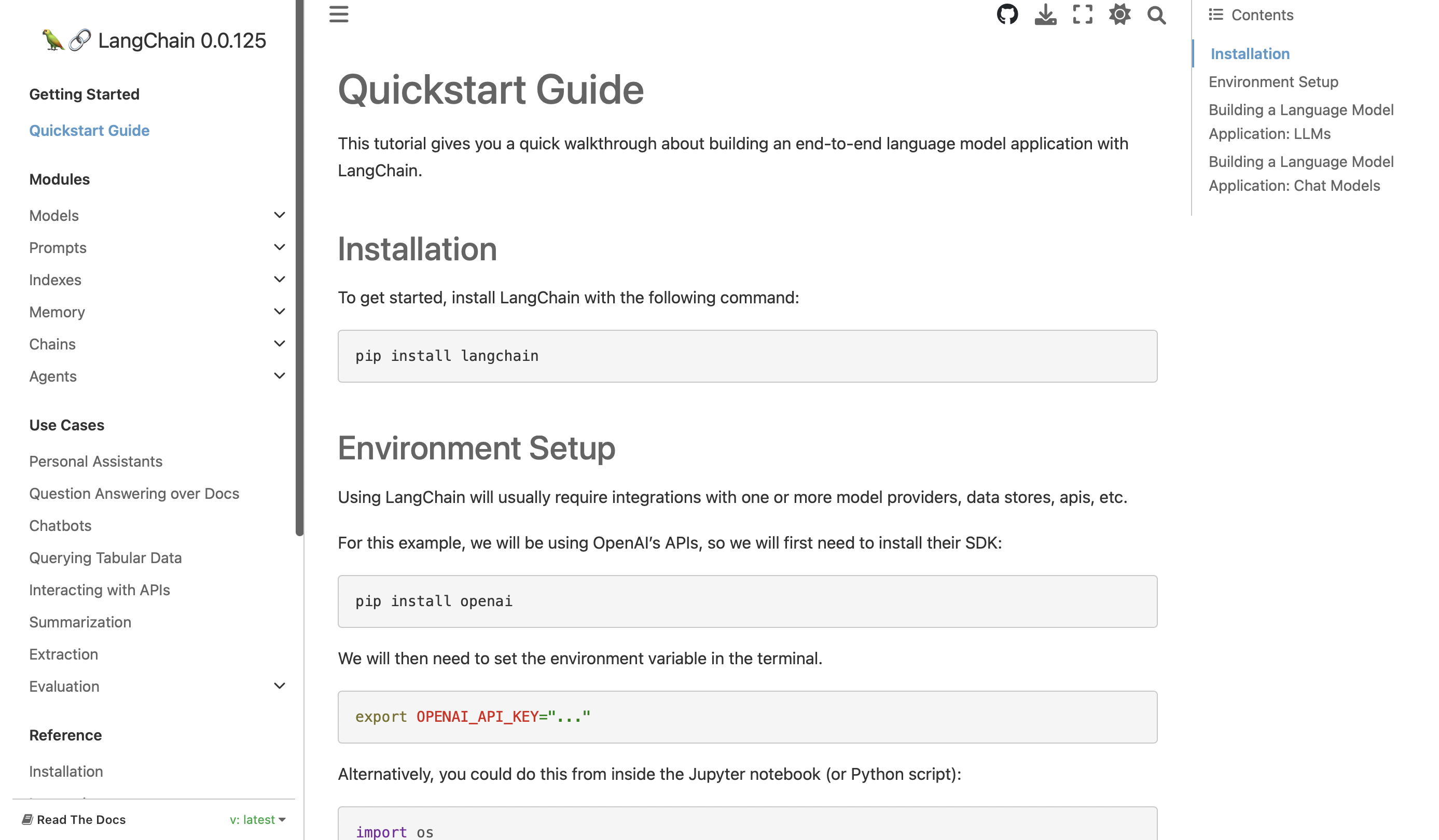Screen dimensions: 1439x840
Task: Enter fullscreen mode via the expand icon
Action: click(1082, 15)
